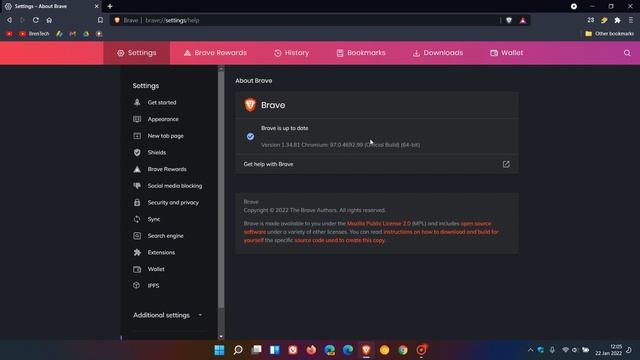Open the Wallet top tab
640x360 pixels.
point(507,53)
